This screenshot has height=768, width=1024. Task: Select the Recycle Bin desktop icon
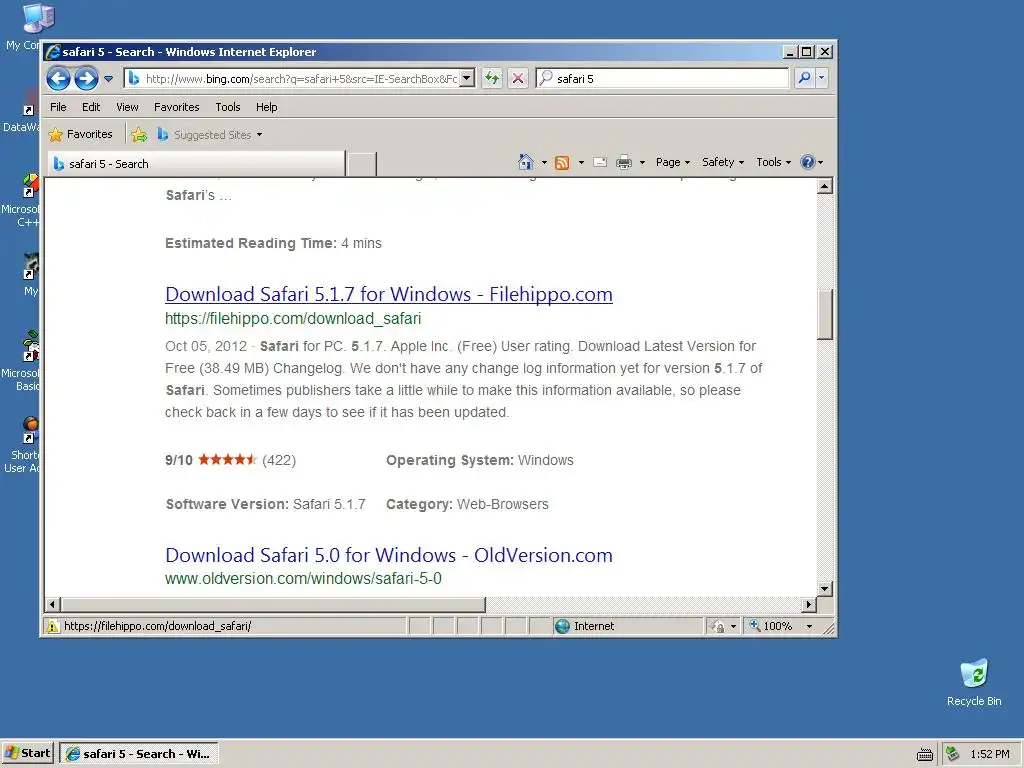tap(974, 683)
